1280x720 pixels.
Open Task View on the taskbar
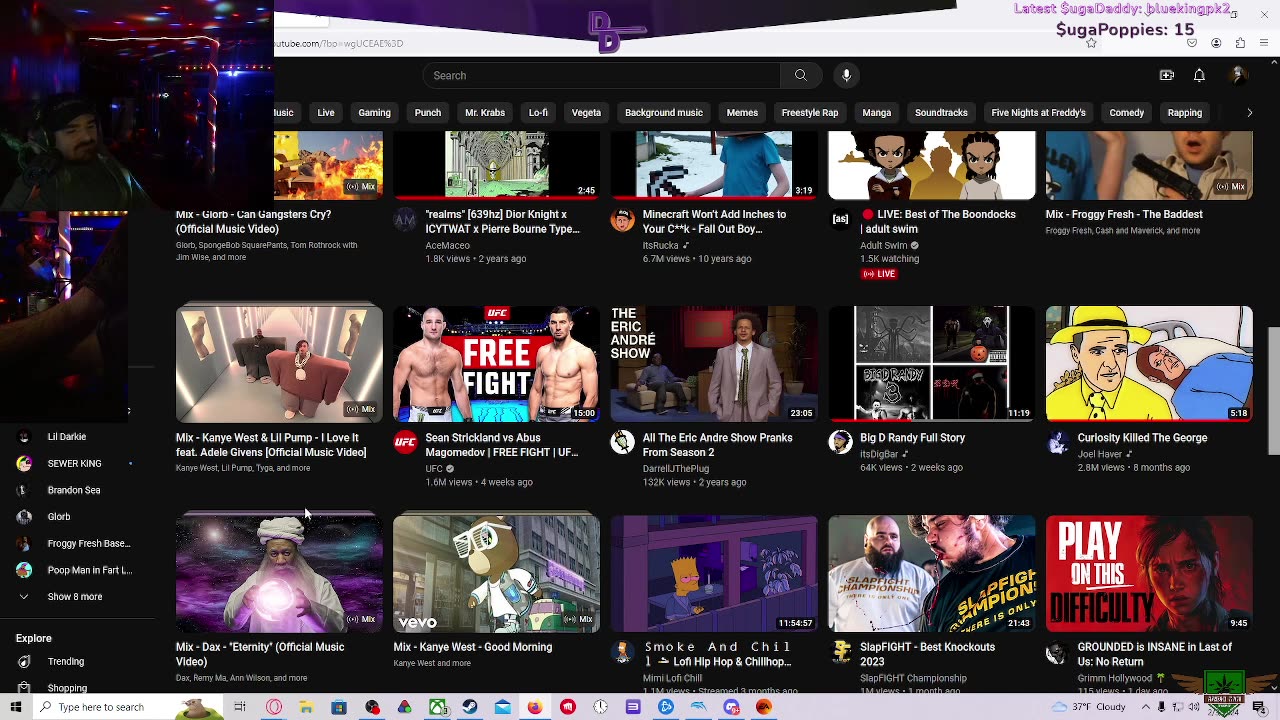click(x=240, y=707)
